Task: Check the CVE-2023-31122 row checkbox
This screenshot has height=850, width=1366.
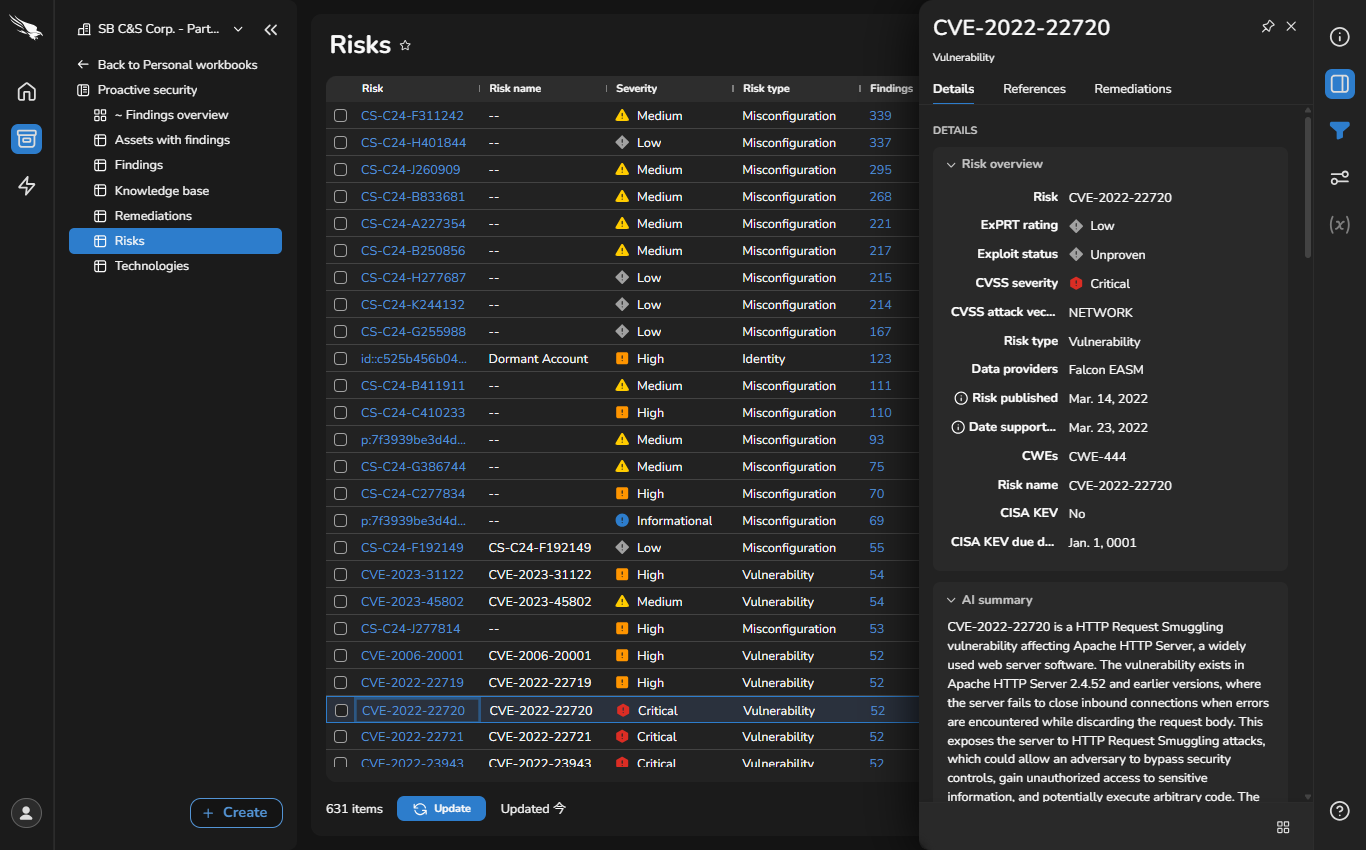Action: coord(340,575)
